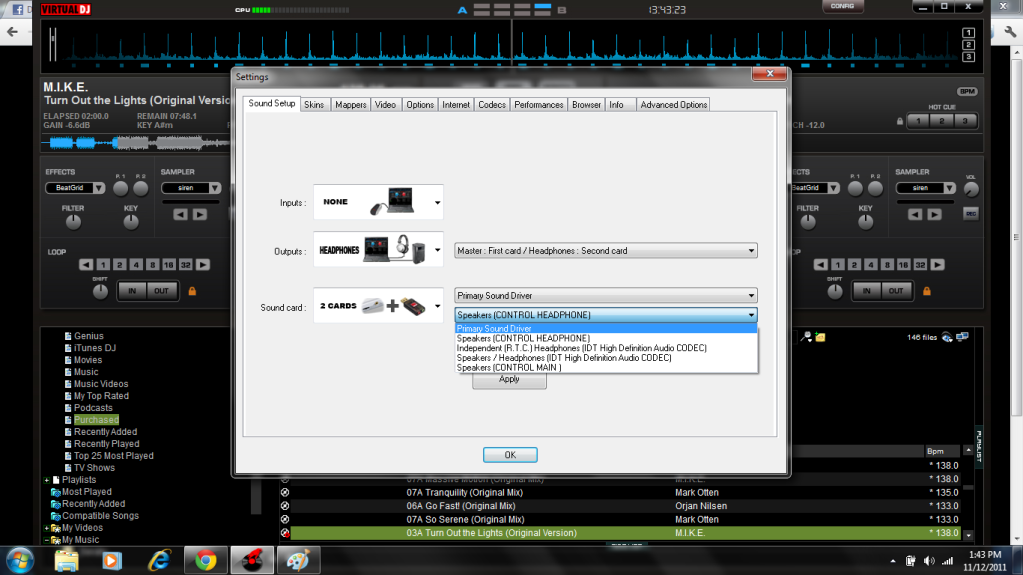Select track 07A Tranquility (Original Mix)

click(x=464, y=493)
